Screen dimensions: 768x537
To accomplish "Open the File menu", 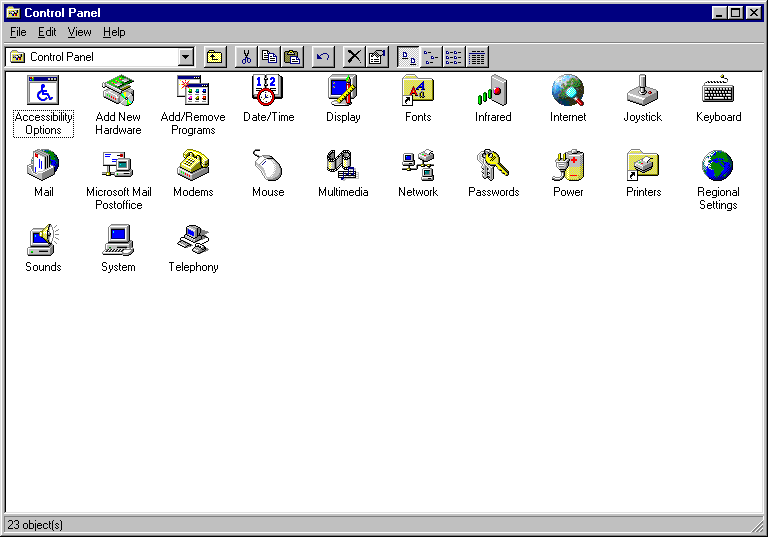I will pos(18,32).
